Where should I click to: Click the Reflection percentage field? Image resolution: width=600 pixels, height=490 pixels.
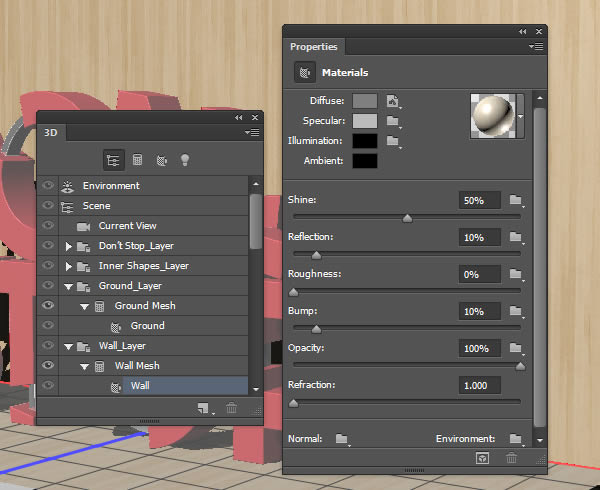point(480,238)
